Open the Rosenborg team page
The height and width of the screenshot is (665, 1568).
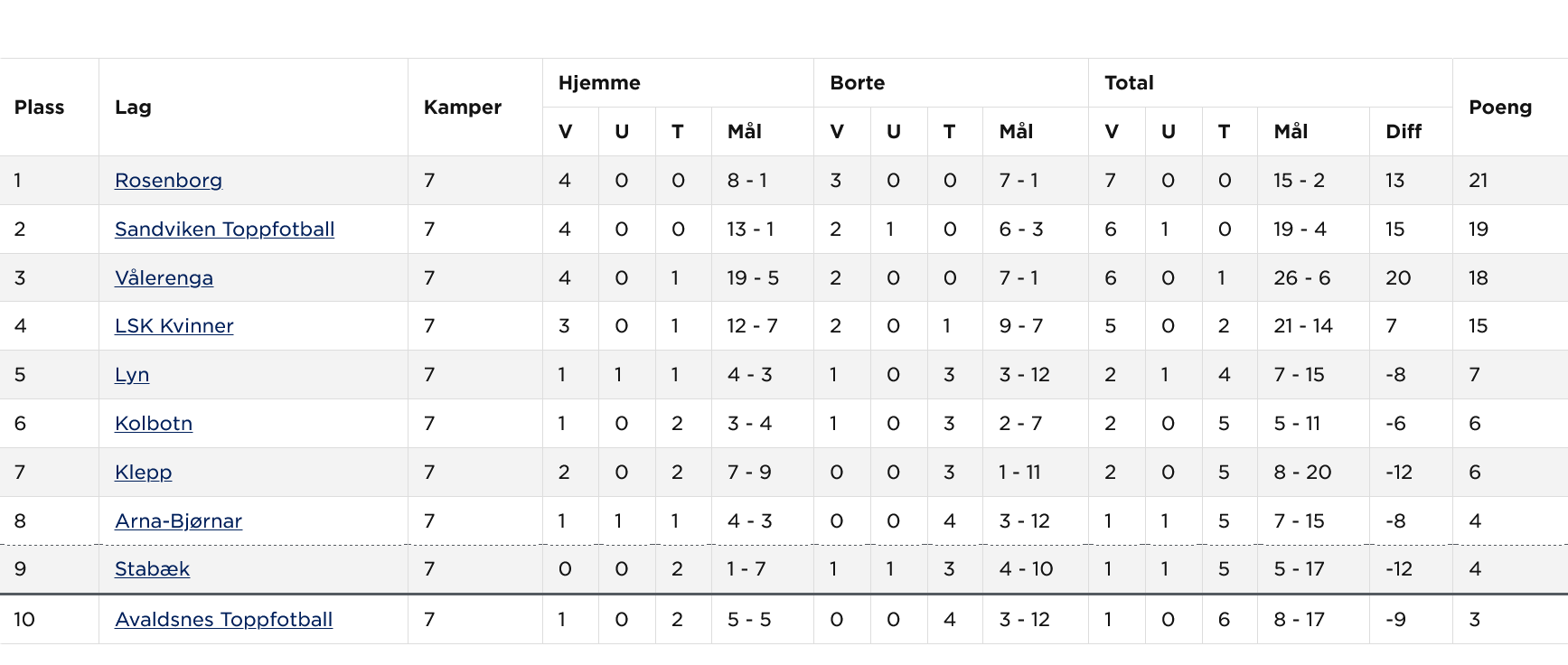pos(168,180)
